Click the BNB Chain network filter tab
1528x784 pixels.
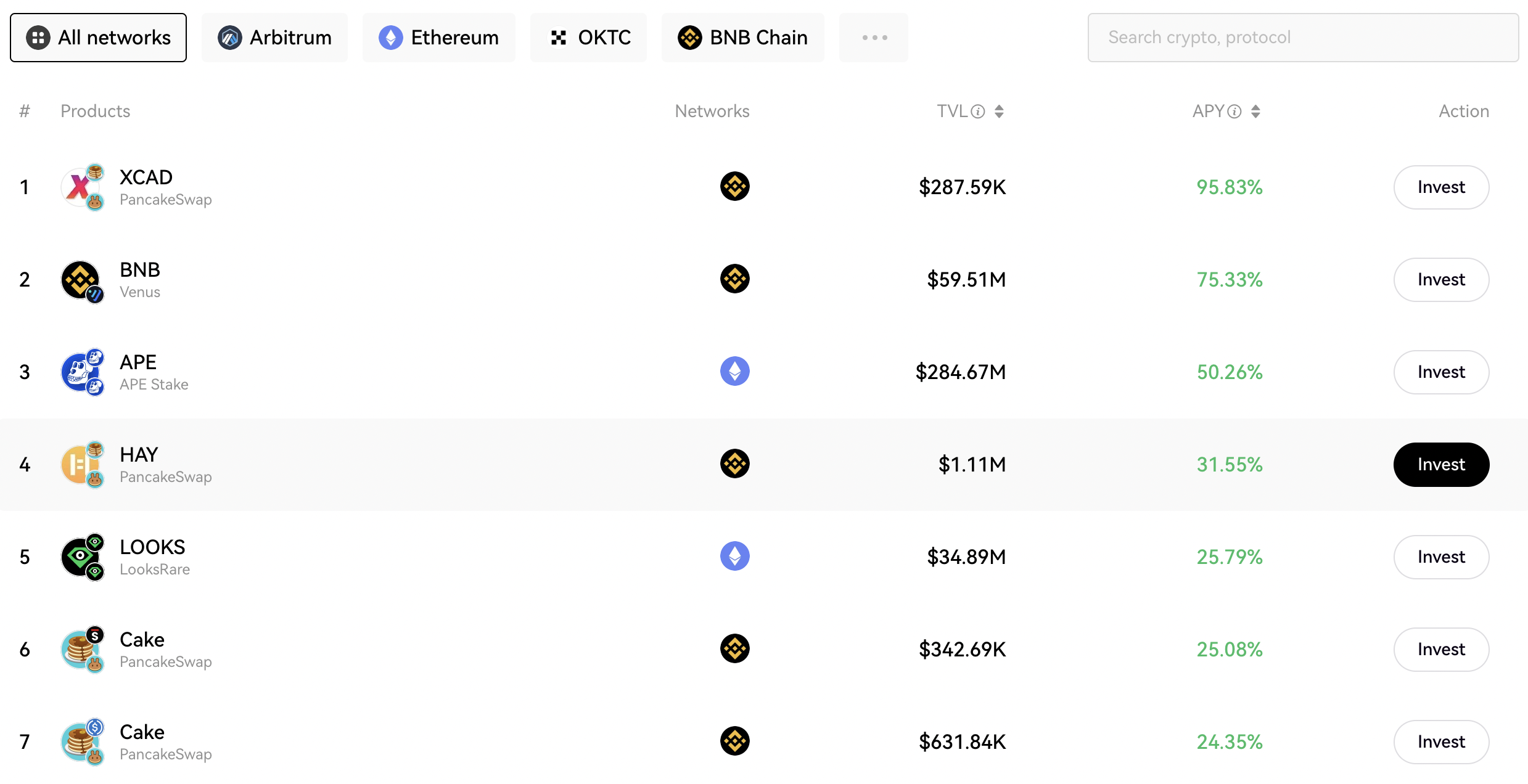pyautogui.click(x=744, y=37)
